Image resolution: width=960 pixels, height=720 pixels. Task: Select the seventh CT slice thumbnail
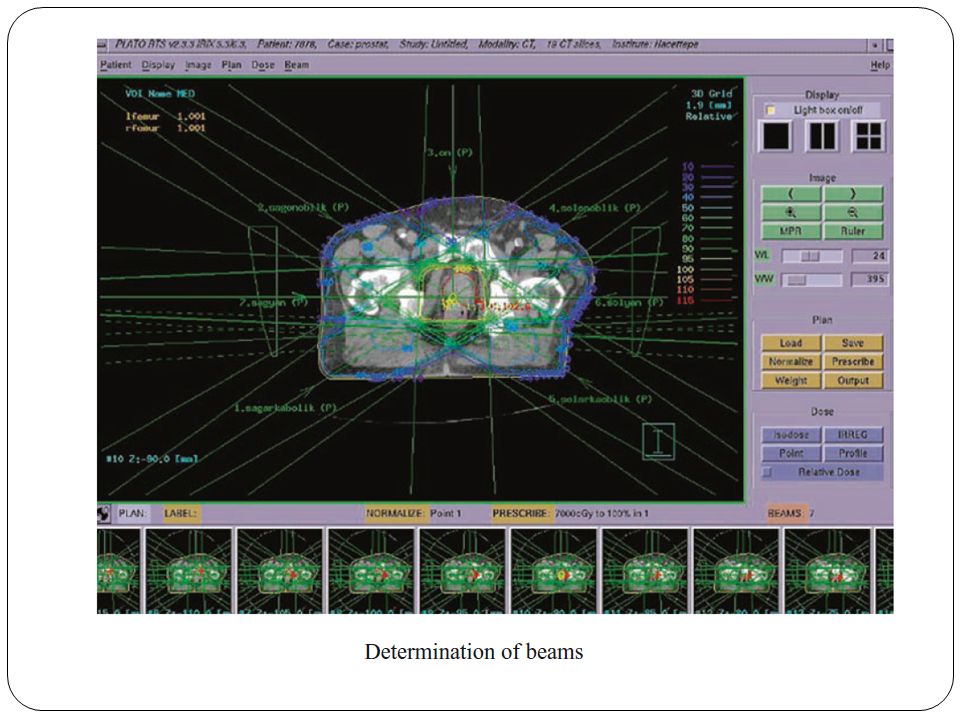point(645,571)
